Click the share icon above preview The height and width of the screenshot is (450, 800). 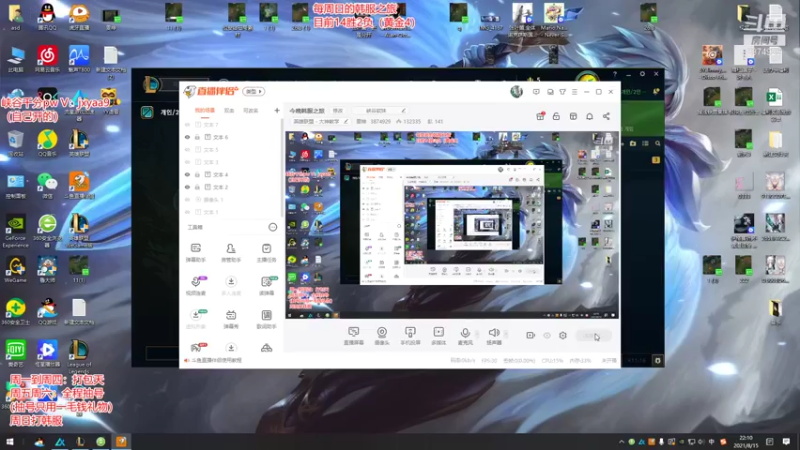606,116
